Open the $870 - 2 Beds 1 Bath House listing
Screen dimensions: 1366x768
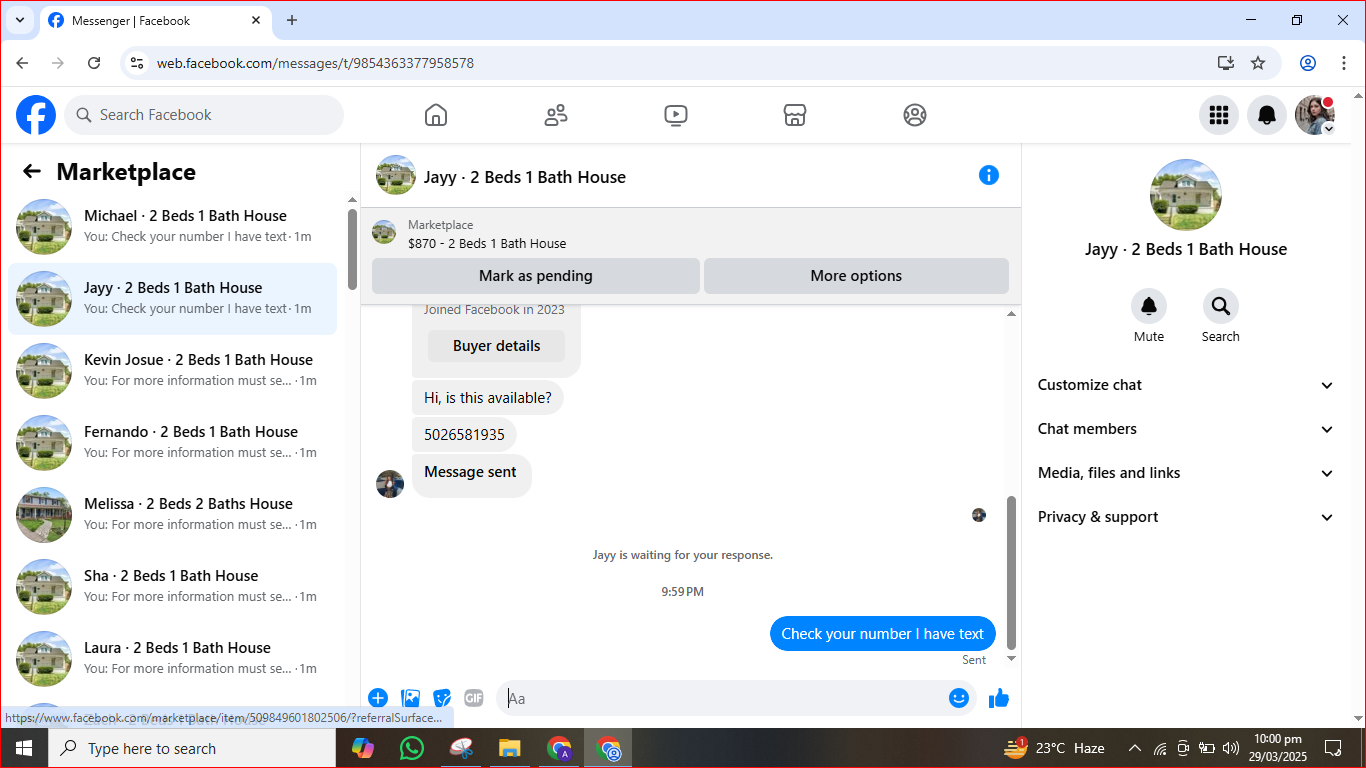487,243
